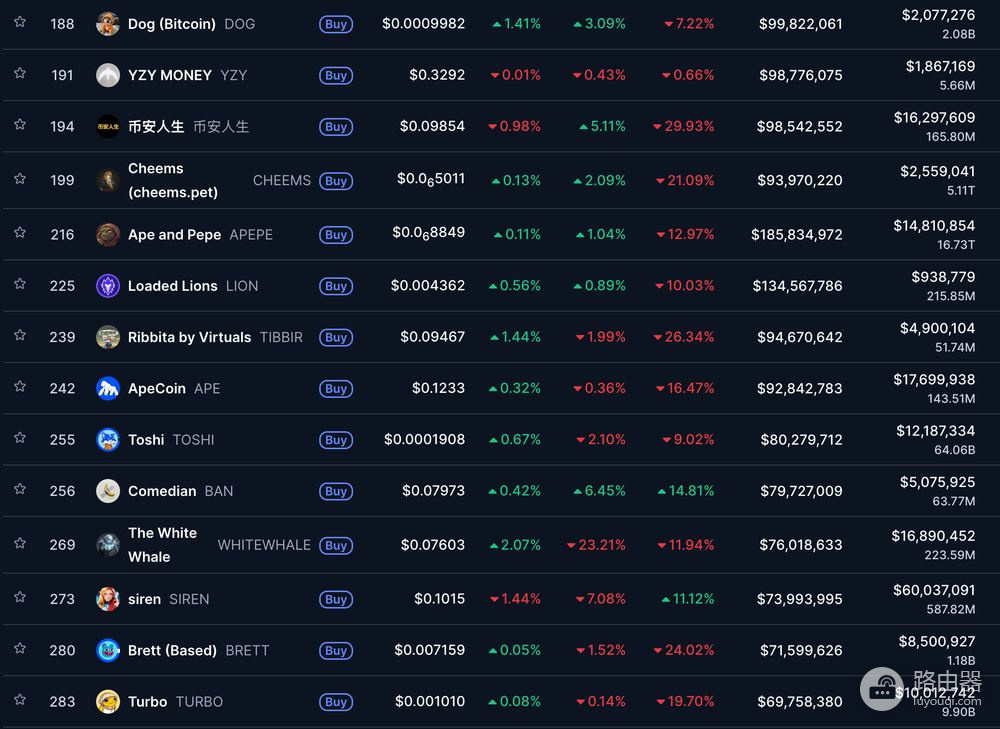
Task: Click Buy for Comedian BAN
Action: (x=336, y=491)
